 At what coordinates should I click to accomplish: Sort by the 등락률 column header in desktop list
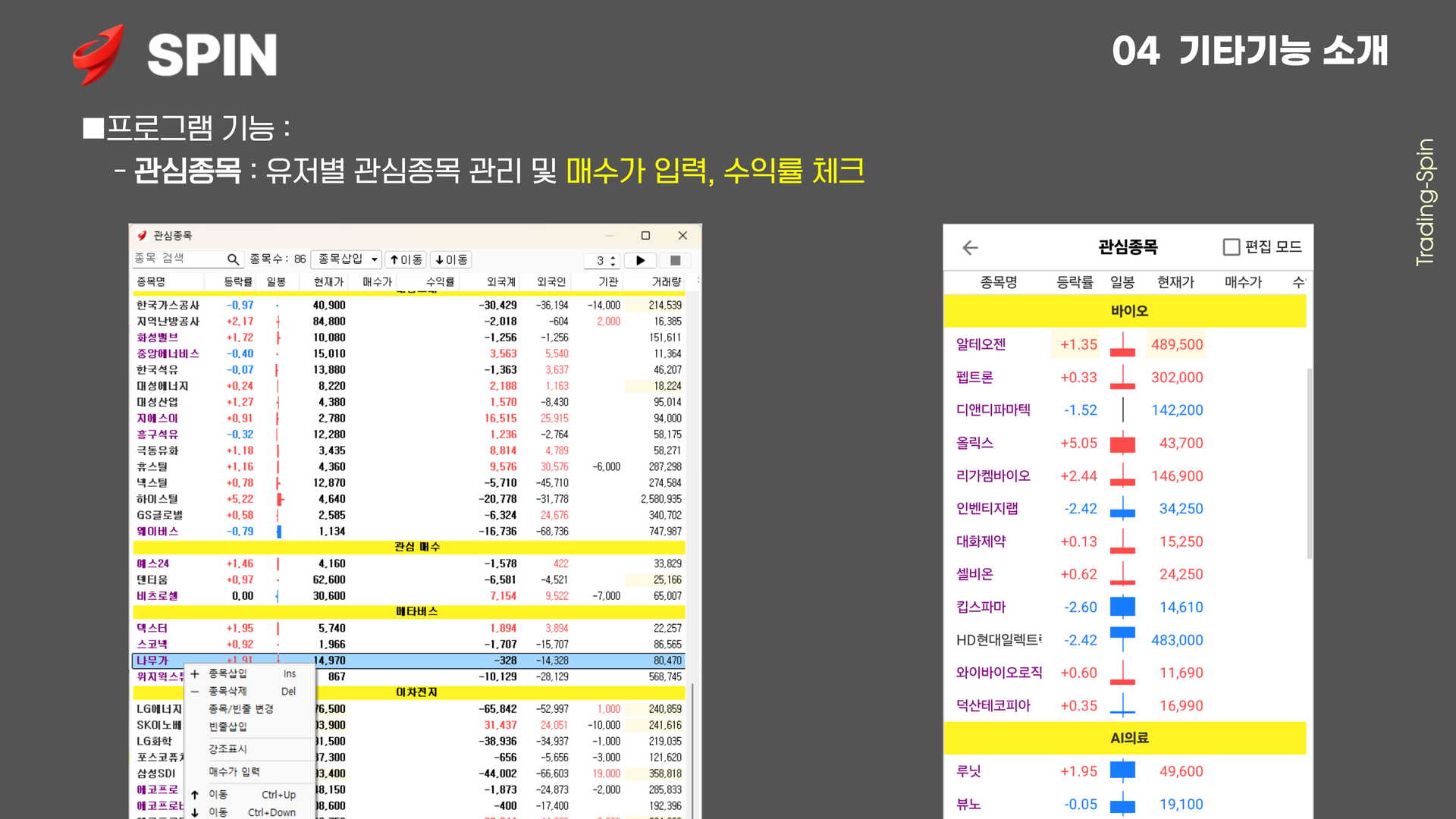237,281
